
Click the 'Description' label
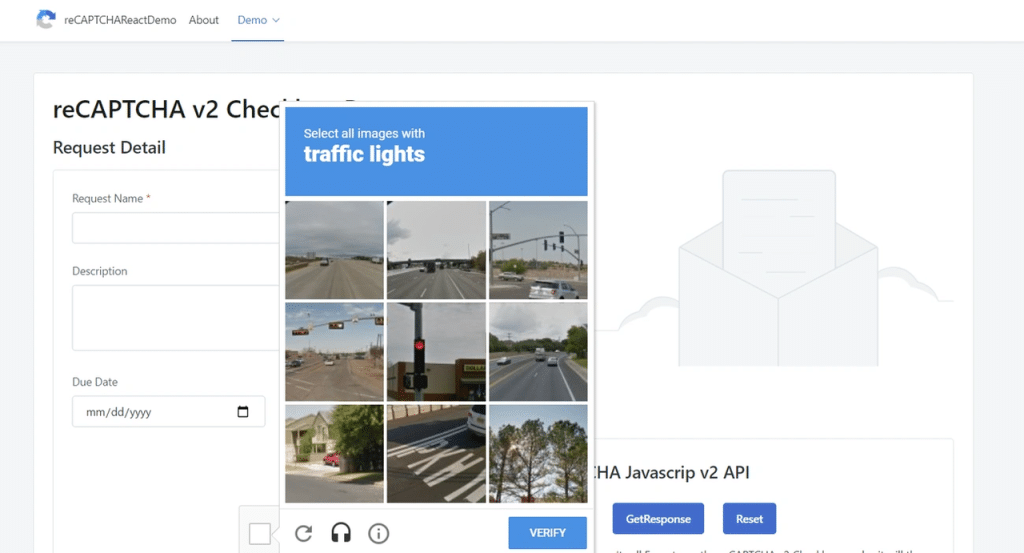point(99,271)
